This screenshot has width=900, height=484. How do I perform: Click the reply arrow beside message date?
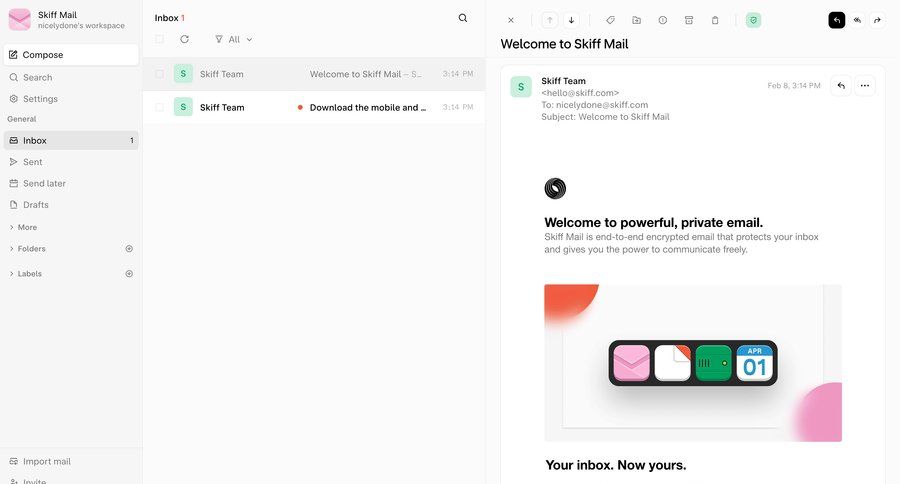(841, 86)
